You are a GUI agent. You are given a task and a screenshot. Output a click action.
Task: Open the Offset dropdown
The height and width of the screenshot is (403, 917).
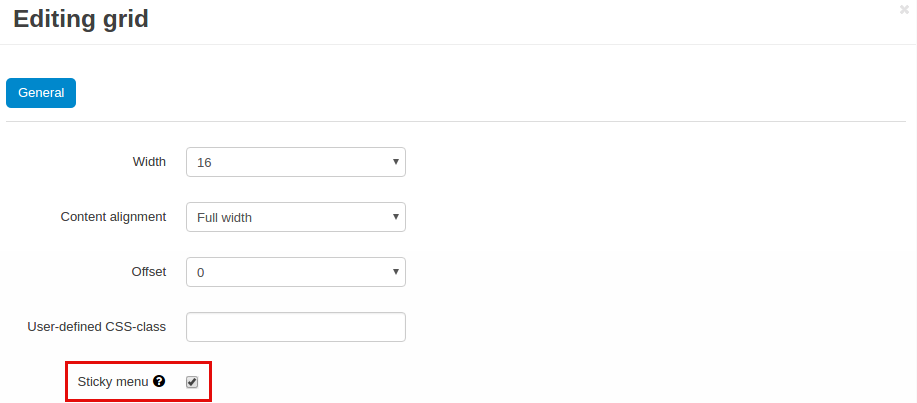[x=296, y=272]
